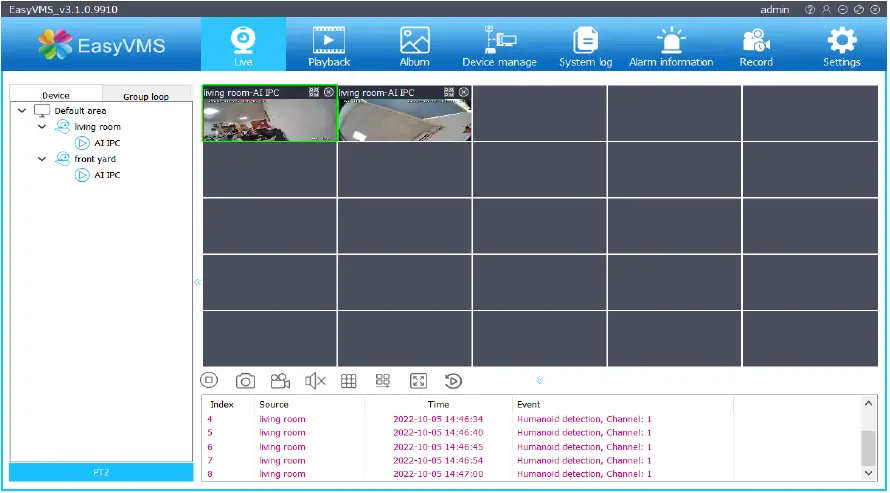Image resolution: width=890 pixels, height=493 pixels.
Task: Open help from title bar icon
Action: pos(810,10)
